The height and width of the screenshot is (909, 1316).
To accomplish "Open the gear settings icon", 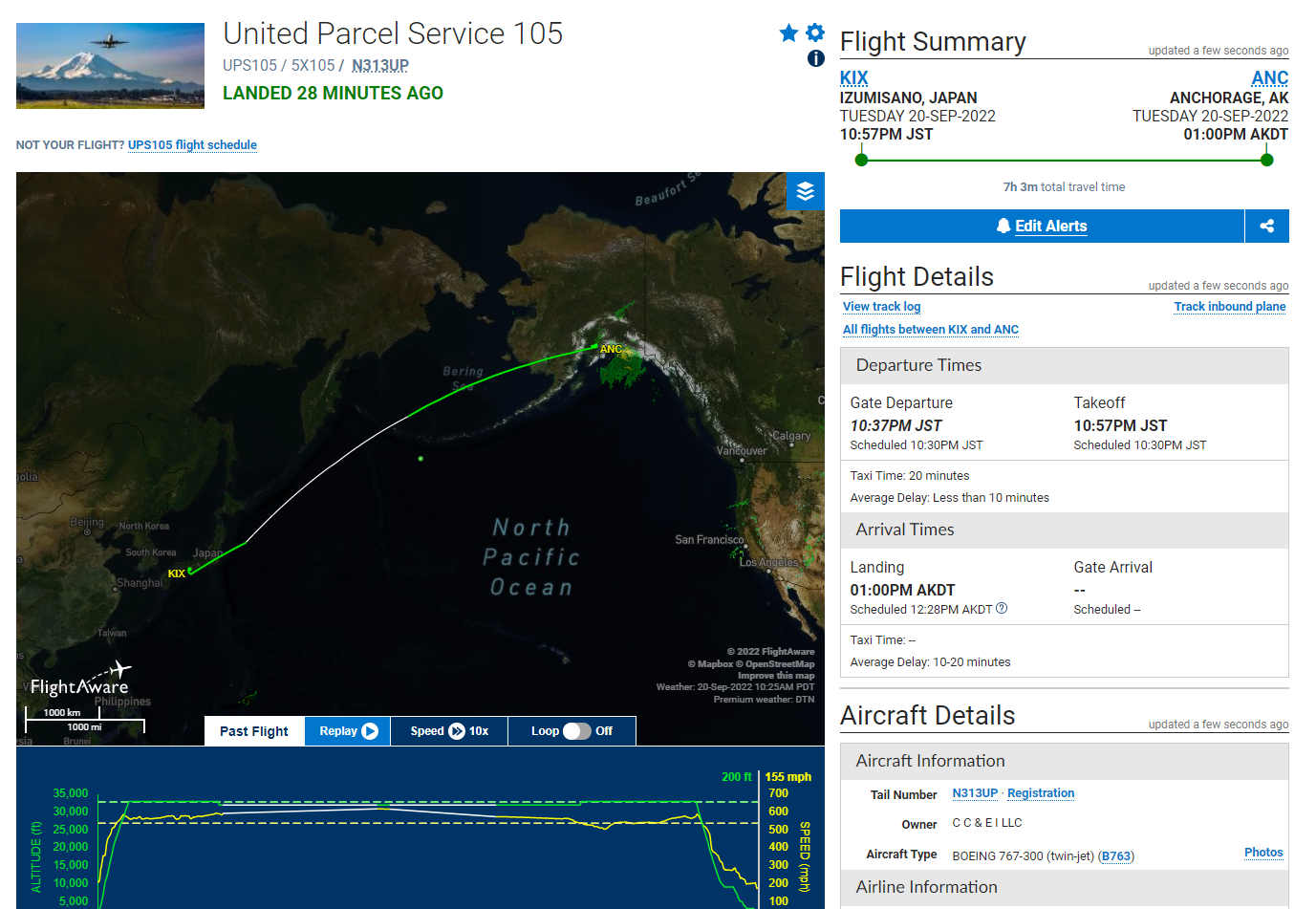I will click(815, 32).
